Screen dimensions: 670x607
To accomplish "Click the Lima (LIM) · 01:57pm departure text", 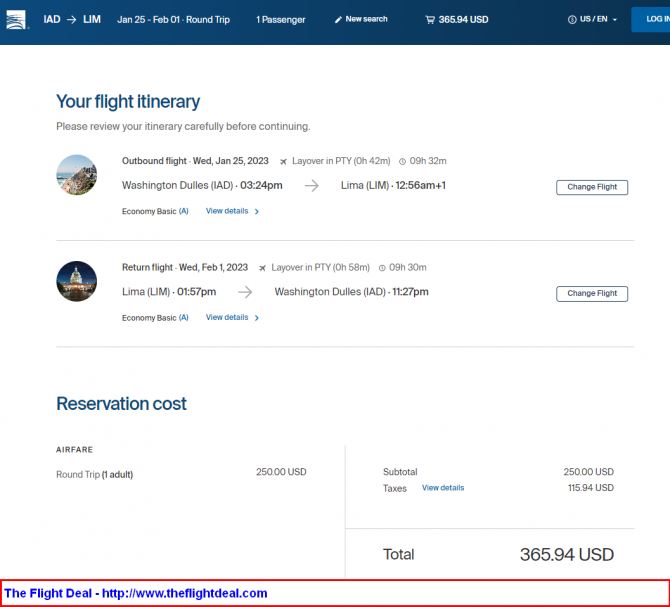I will pyautogui.click(x=169, y=292).
